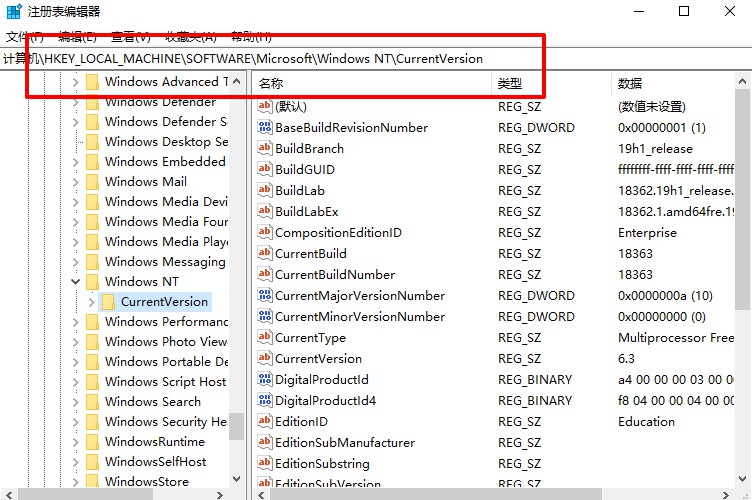Click the Enterprise data value
This screenshot has width=752, height=500.
point(647,233)
